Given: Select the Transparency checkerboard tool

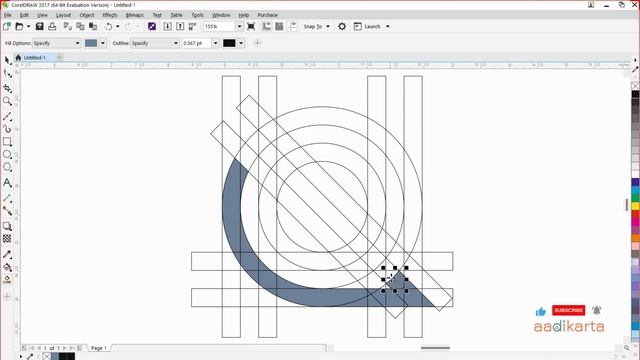Looking at the screenshot, I should click(x=7, y=238).
